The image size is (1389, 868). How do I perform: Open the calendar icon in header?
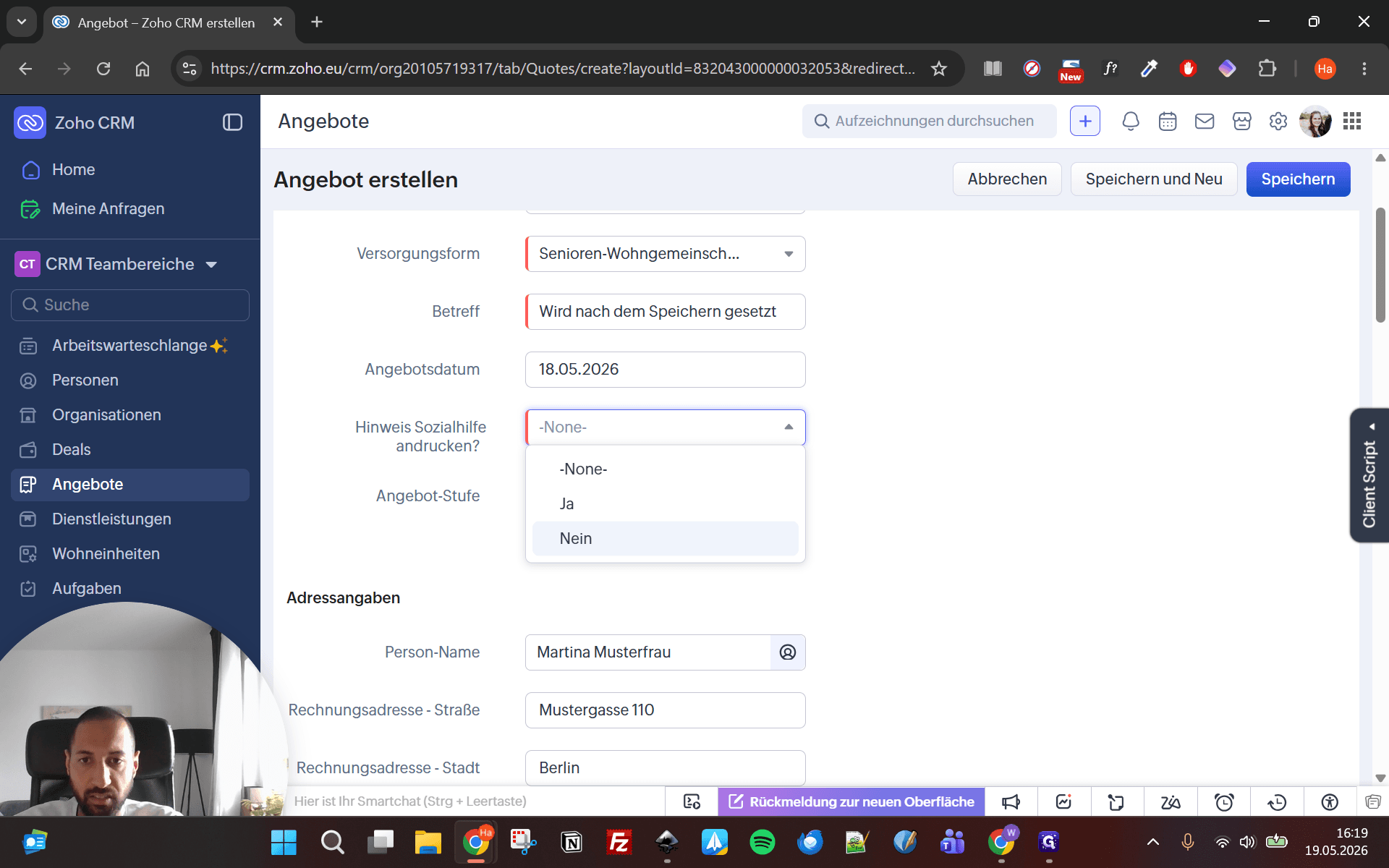[1168, 122]
